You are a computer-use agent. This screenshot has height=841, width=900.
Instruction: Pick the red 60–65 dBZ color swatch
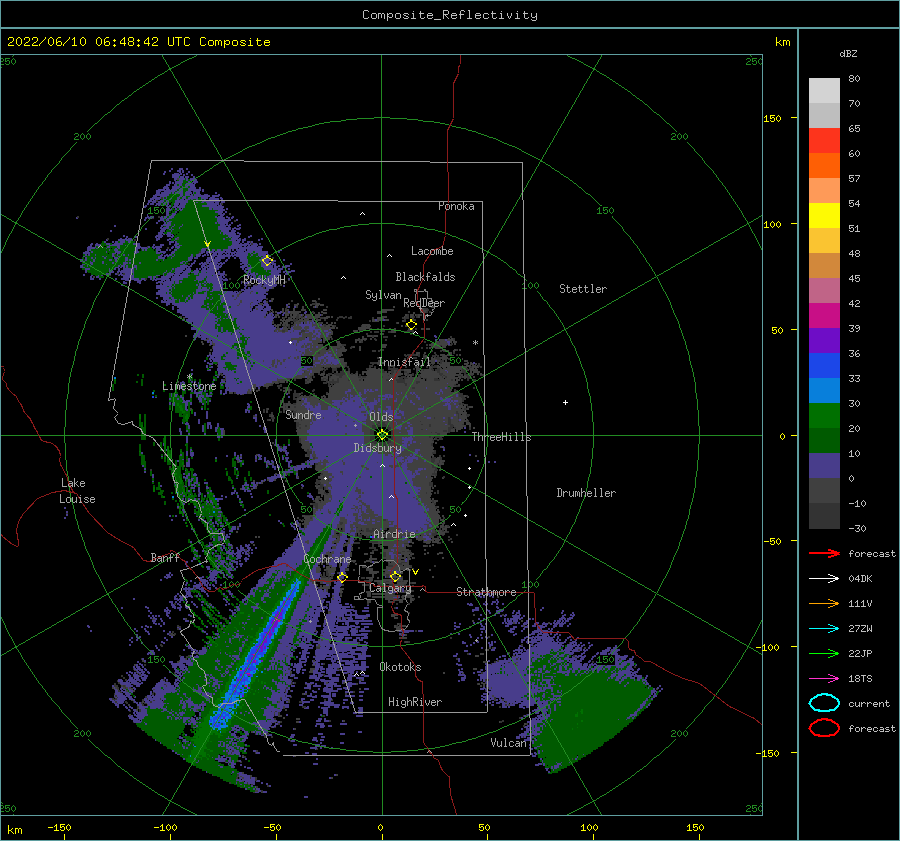point(824,141)
